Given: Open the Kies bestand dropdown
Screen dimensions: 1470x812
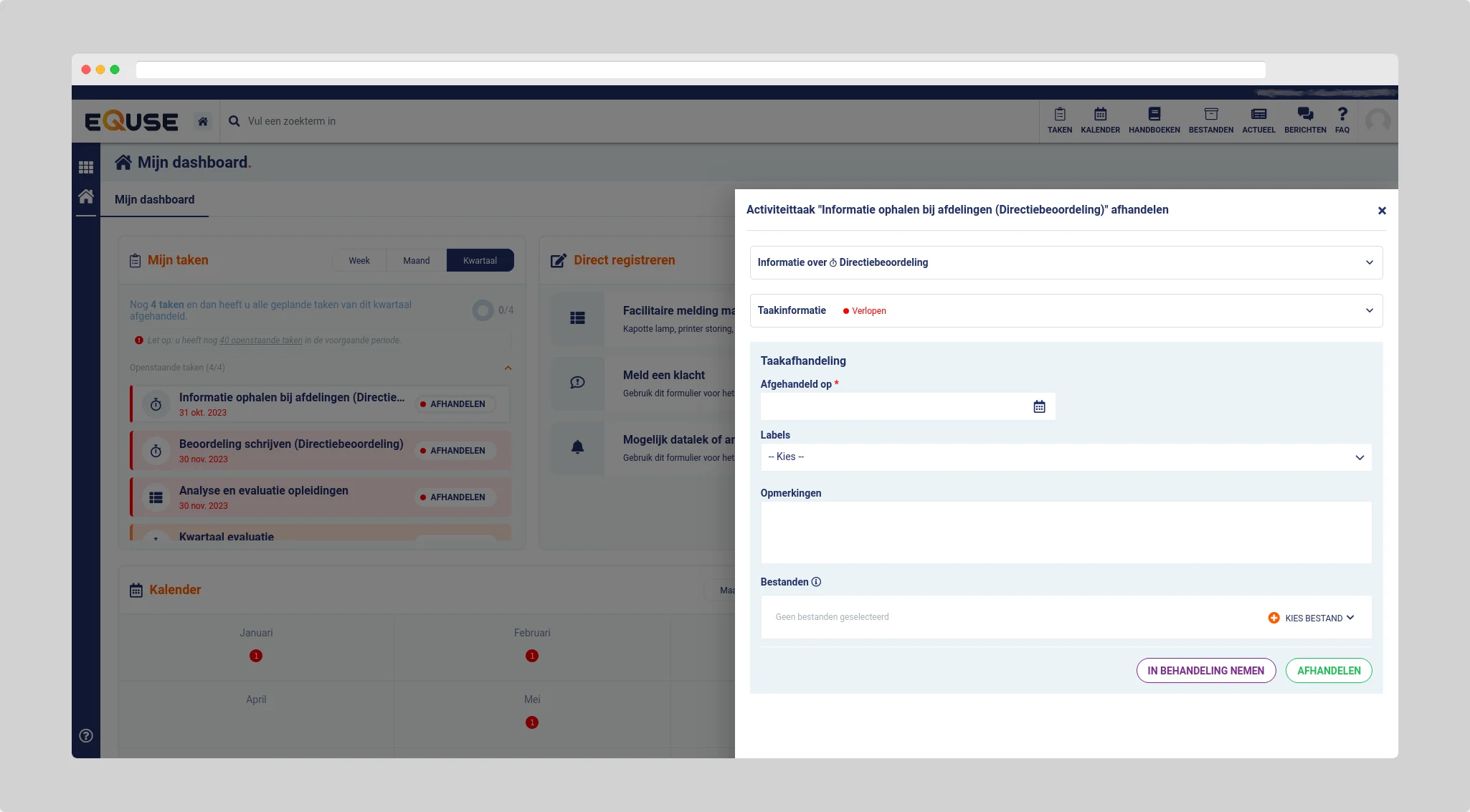Looking at the screenshot, I should (x=1312, y=618).
